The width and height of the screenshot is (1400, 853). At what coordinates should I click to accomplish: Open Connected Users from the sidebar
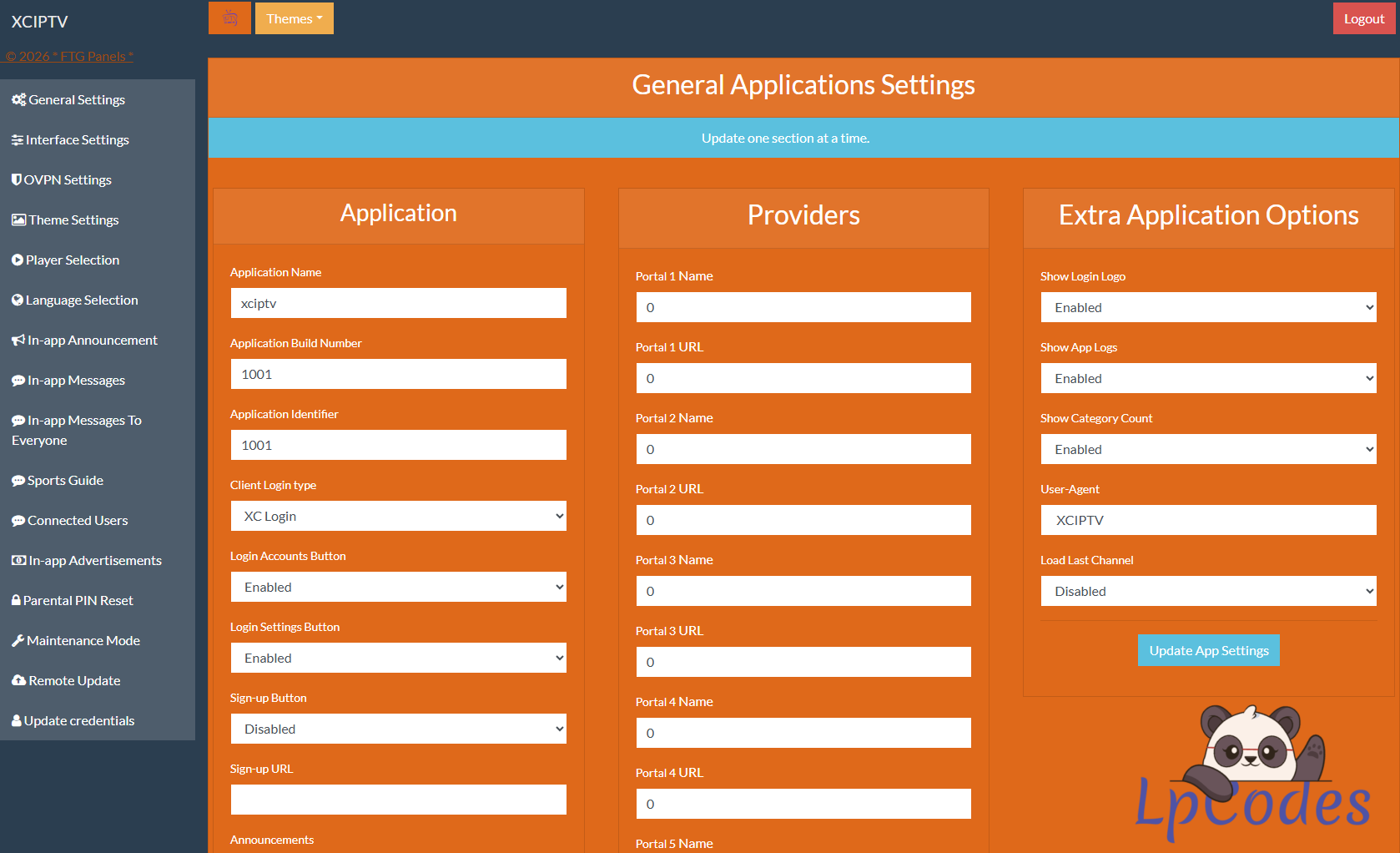click(x=78, y=521)
